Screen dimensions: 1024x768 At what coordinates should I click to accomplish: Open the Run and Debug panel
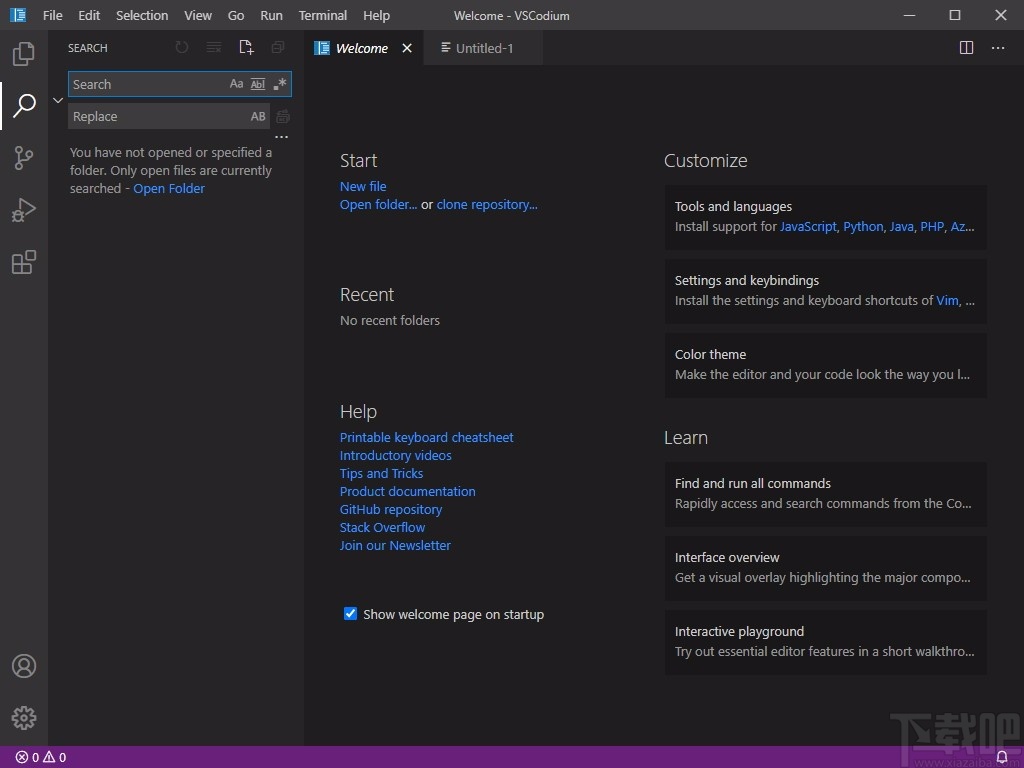23,210
